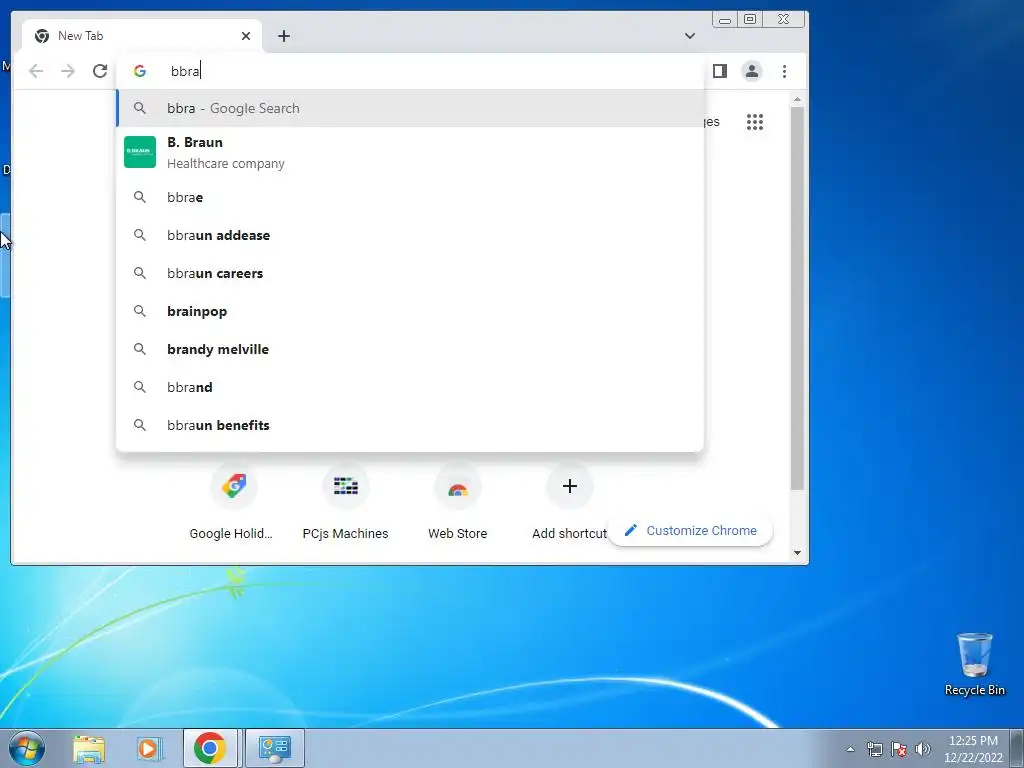This screenshot has height=768, width=1024.
Task: Open the control panel taskbar icon
Action: [x=275, y=748]
